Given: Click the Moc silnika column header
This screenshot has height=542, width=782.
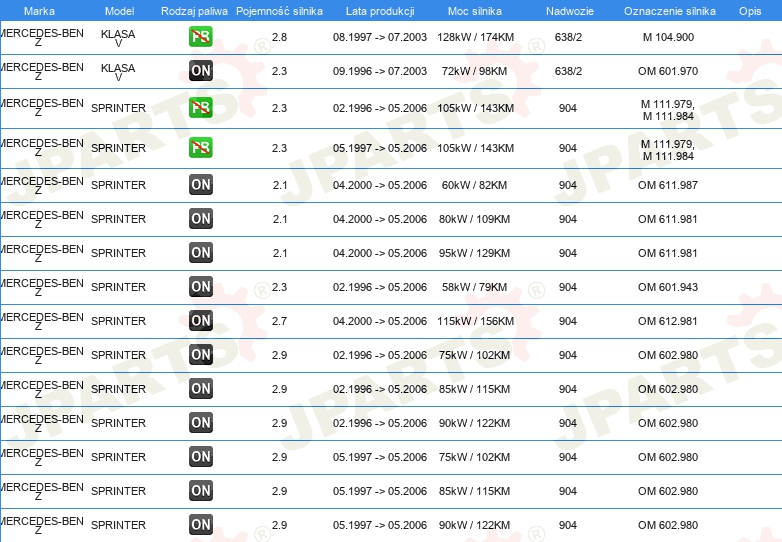Looking at the screenshot, I should coord(475,11).
